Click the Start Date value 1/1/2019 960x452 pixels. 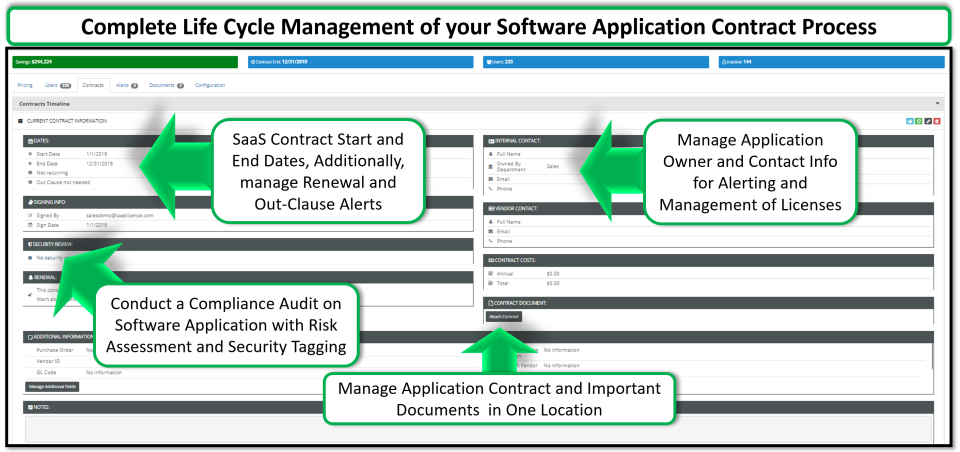[96, 154]
